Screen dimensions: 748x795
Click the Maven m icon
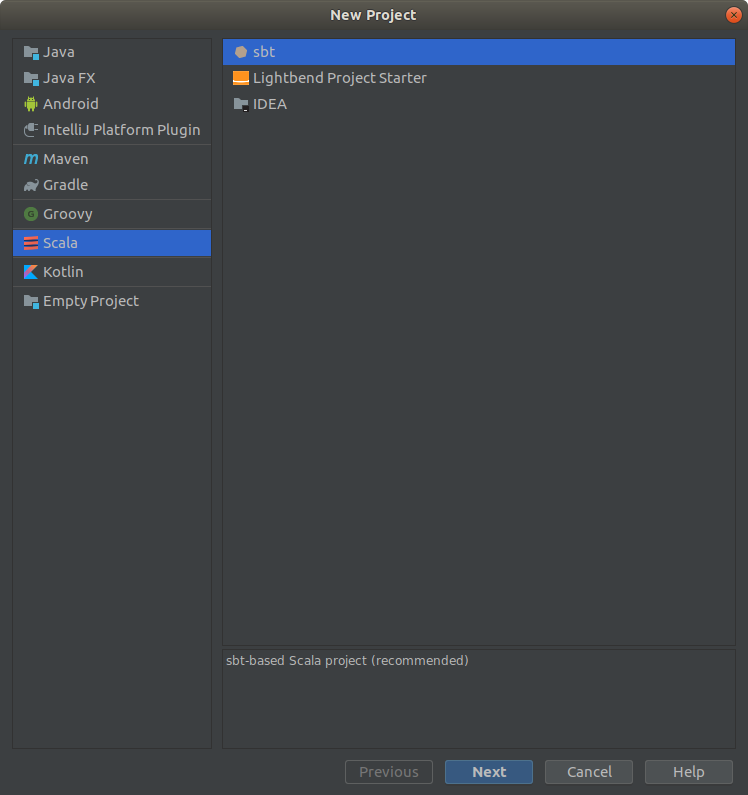(x=31, y=159)
